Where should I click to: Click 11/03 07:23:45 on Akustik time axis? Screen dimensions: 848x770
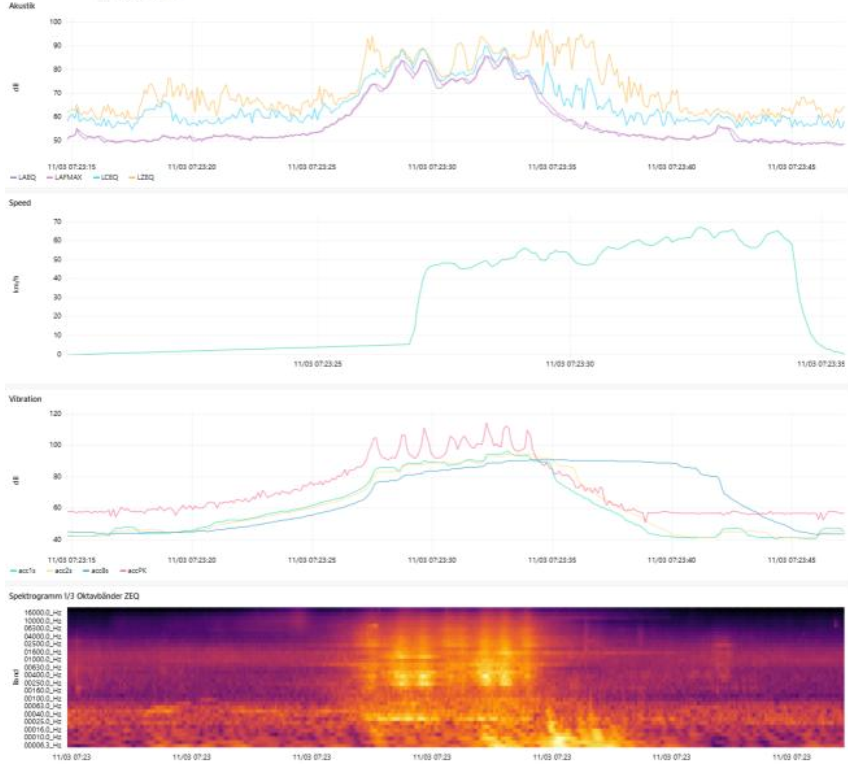click(x=791, y=167)
